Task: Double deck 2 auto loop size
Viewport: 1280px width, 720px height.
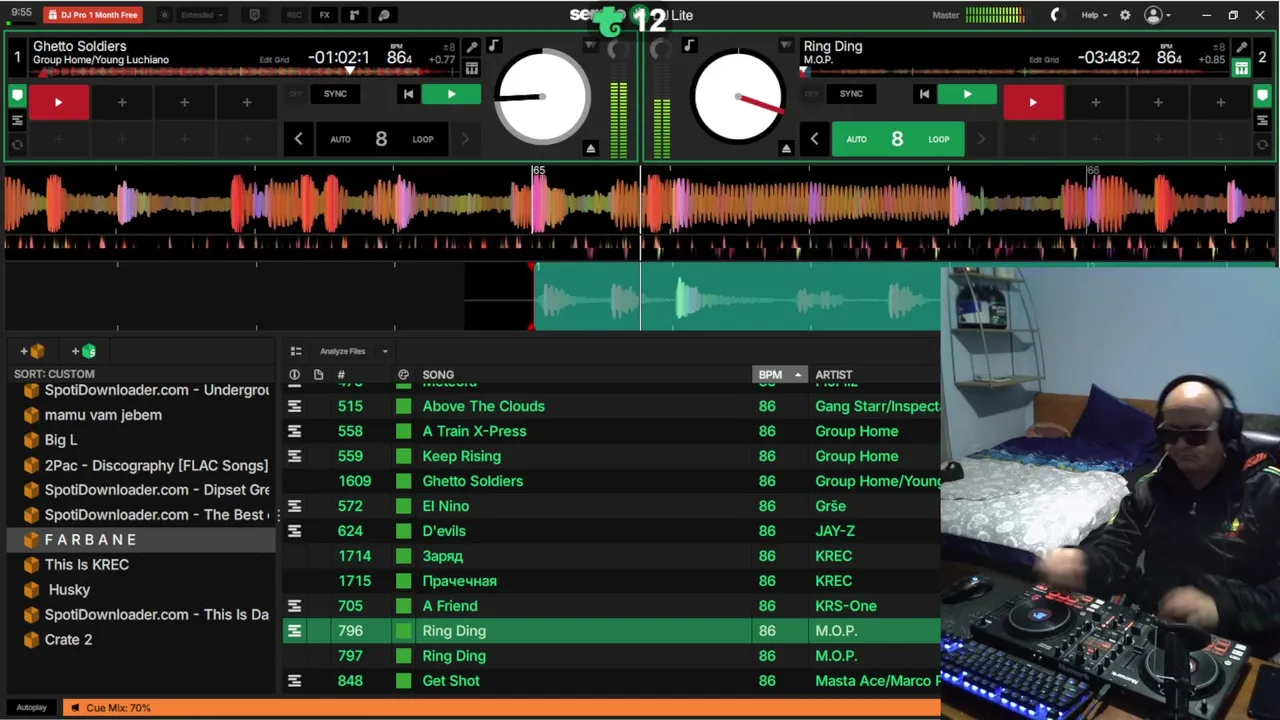Action: point(981,139)
